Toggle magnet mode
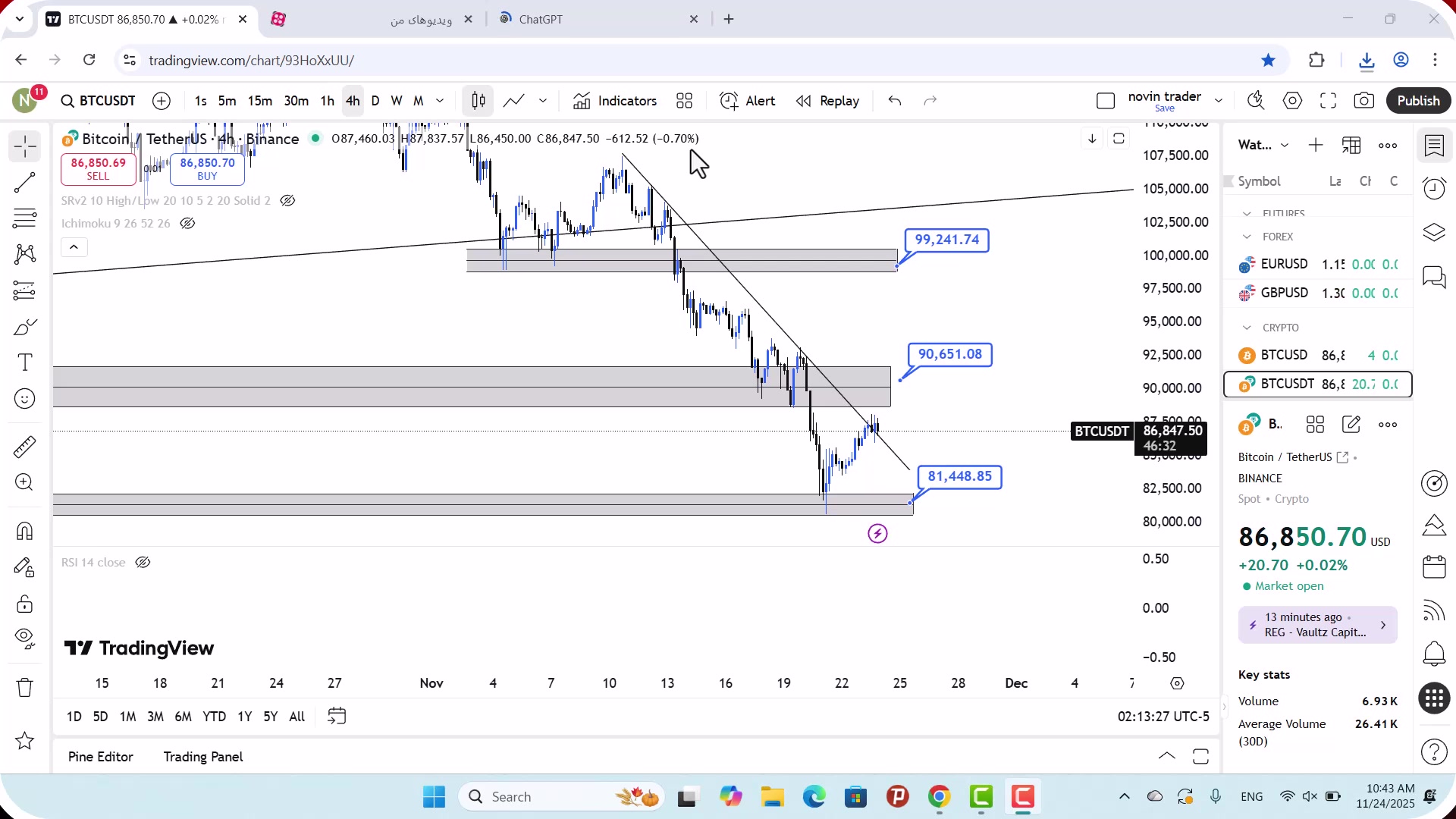The width and height of the screenshot is (1456, 819). click(24, 531)
